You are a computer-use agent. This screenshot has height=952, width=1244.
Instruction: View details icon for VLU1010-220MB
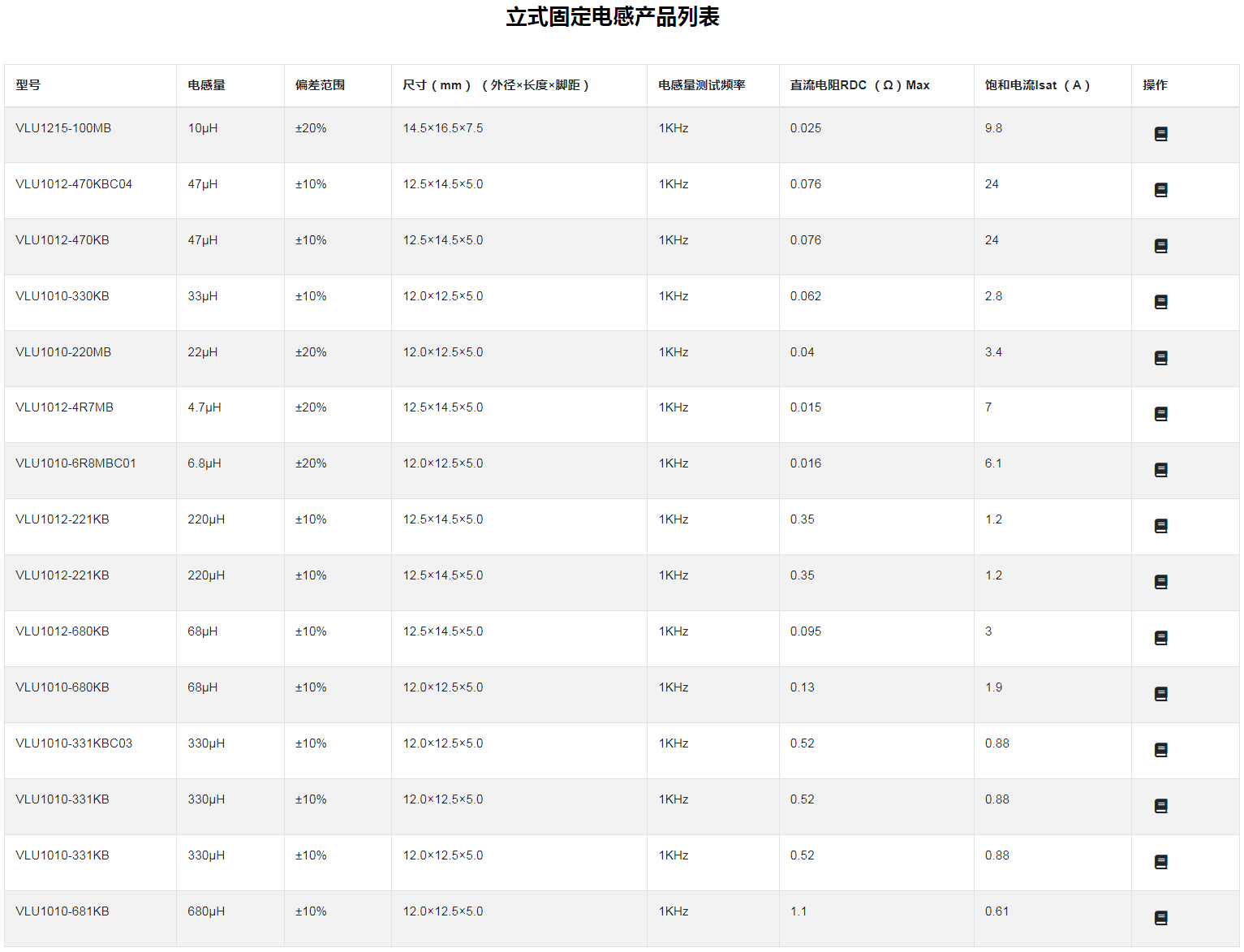pos(1160,358)
